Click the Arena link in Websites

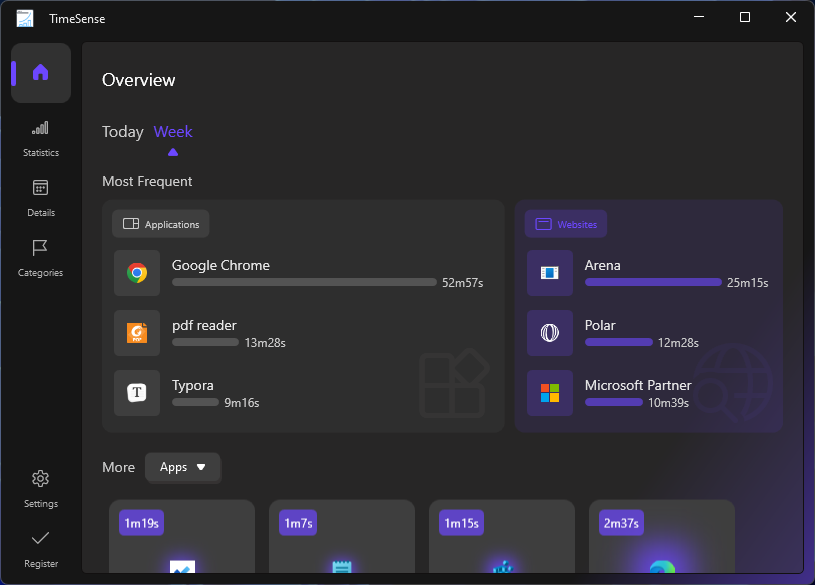tap(603, 265)
